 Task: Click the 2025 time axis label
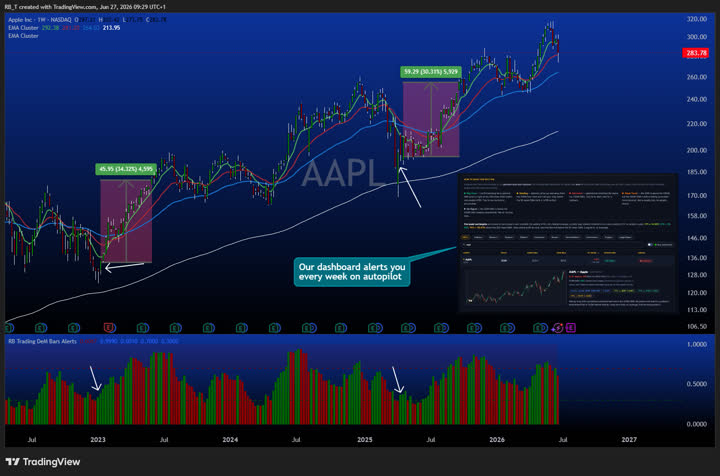coord(365,439)
